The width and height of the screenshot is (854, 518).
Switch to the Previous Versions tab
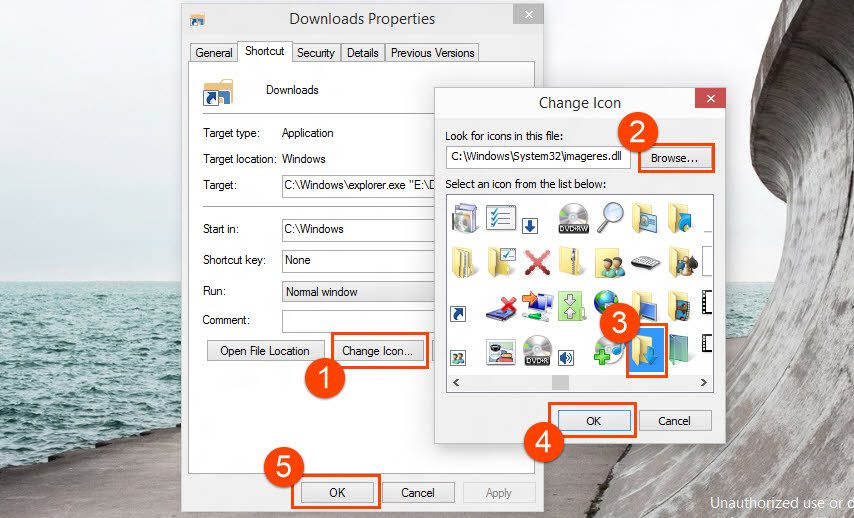[x=432, y=53]
